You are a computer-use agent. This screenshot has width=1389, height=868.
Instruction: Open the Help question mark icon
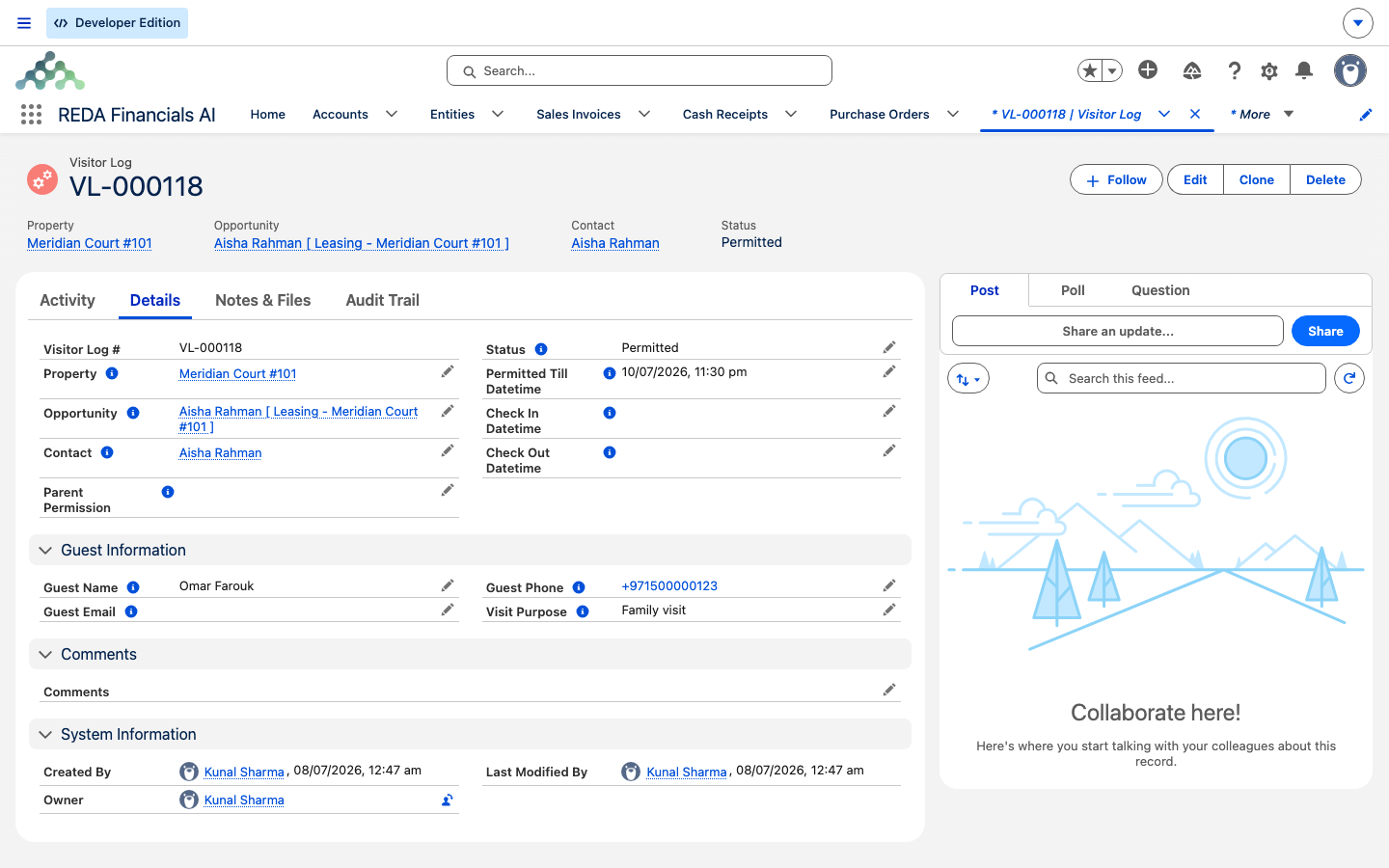point(1235,70)
